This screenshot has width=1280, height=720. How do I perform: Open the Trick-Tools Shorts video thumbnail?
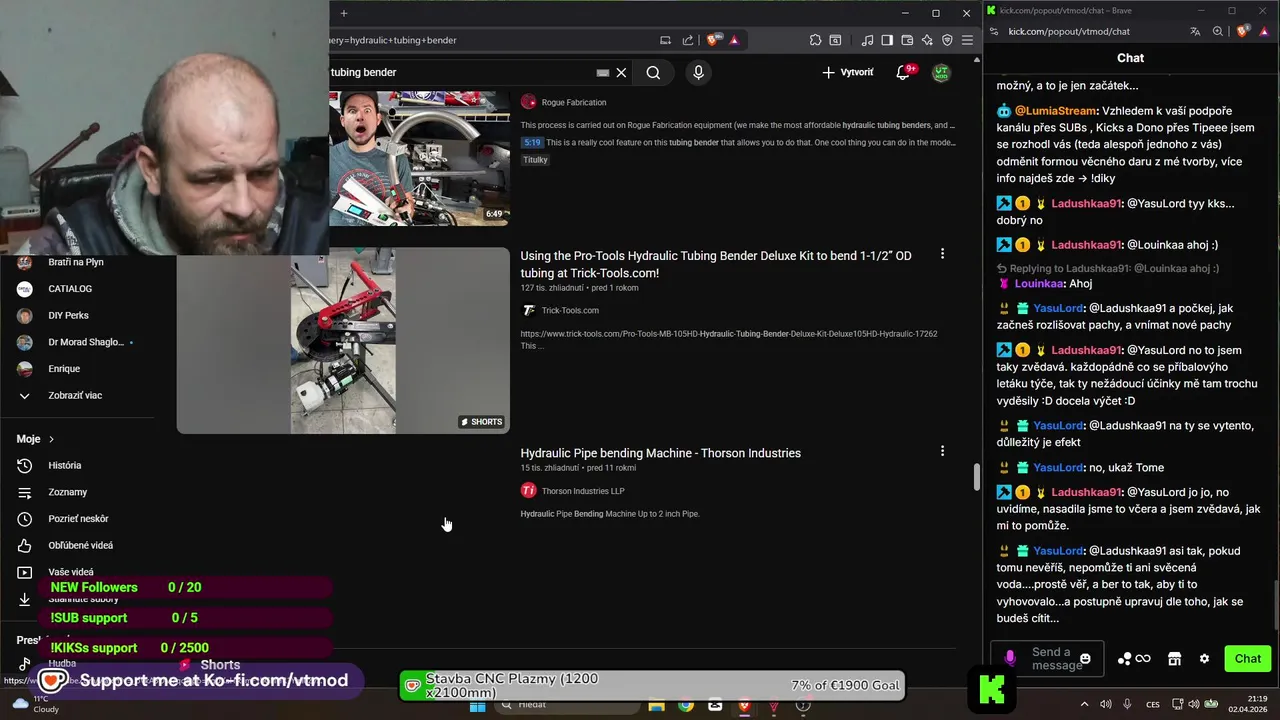pyautogui.click(x=343, y=340)
